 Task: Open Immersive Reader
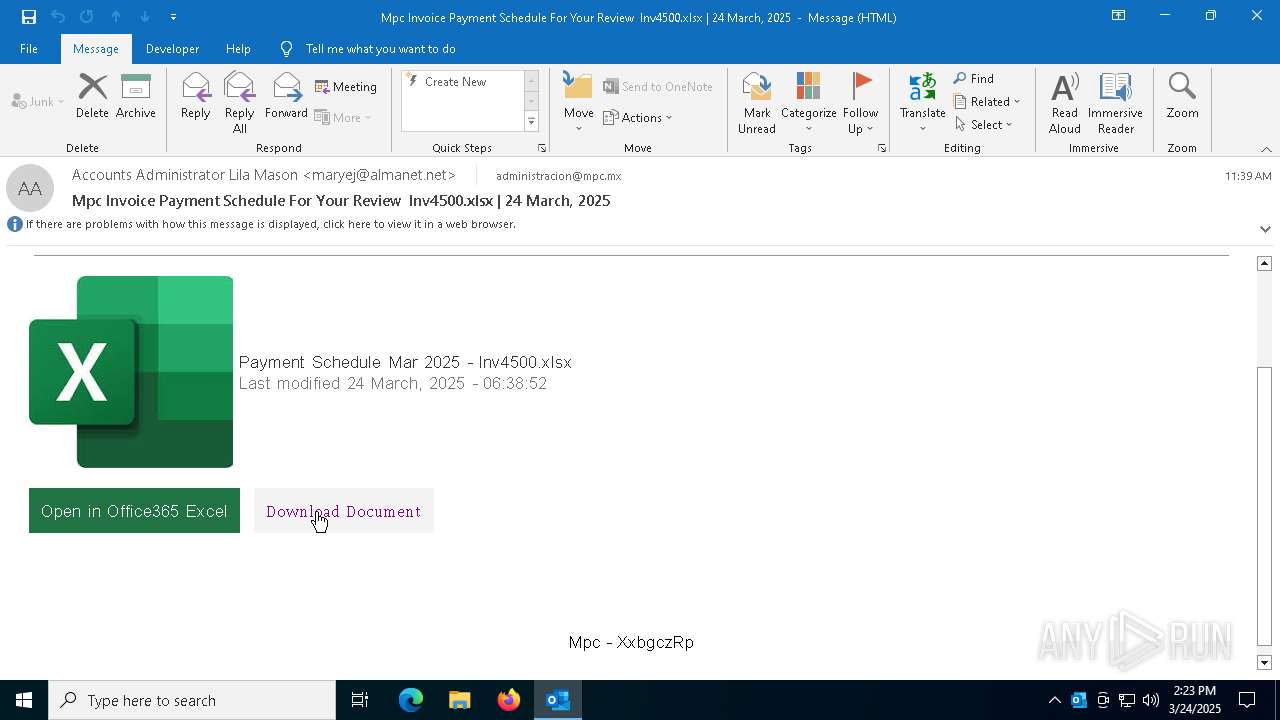coord(1115,102)
